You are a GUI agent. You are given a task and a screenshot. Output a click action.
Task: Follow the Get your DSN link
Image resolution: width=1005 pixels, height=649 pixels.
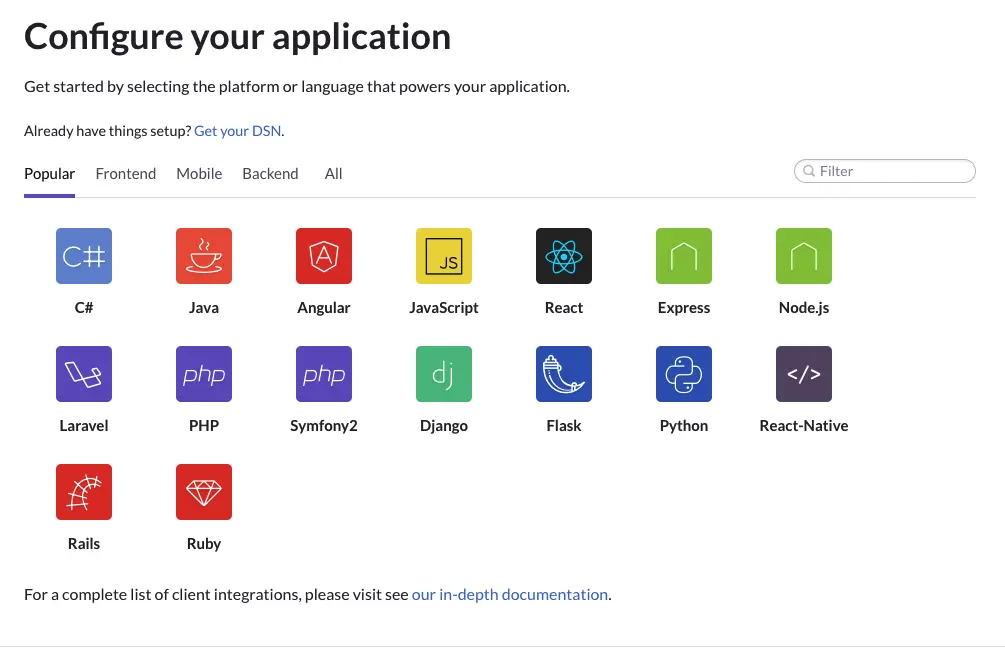pos(238,131)
